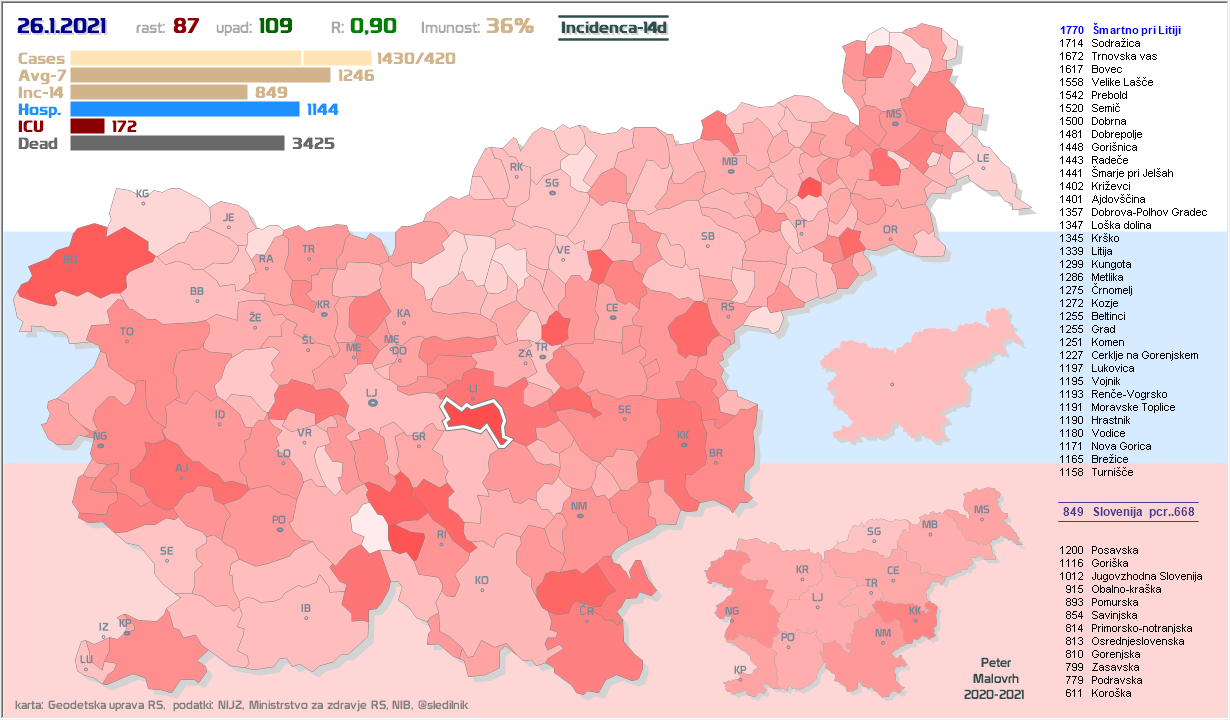Click the dark red ICU bar

coord(87,126)
